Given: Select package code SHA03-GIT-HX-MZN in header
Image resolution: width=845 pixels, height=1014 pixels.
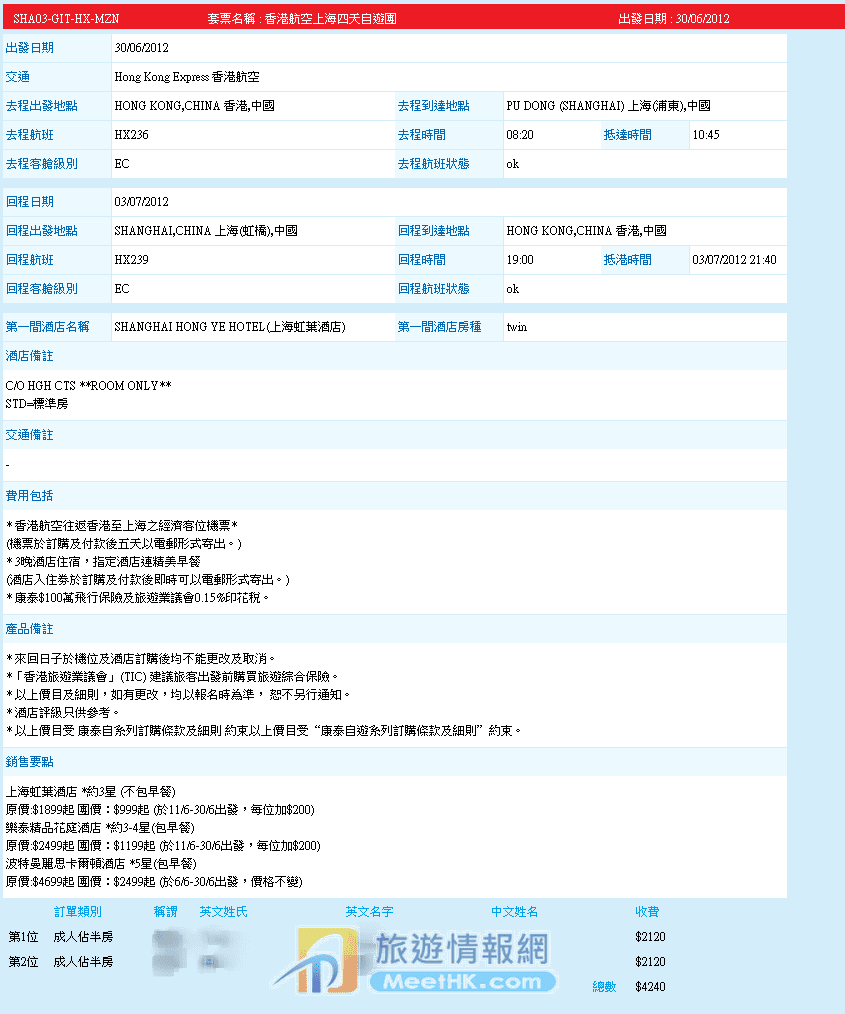Looking at the screenshot, I should point(66,18).
